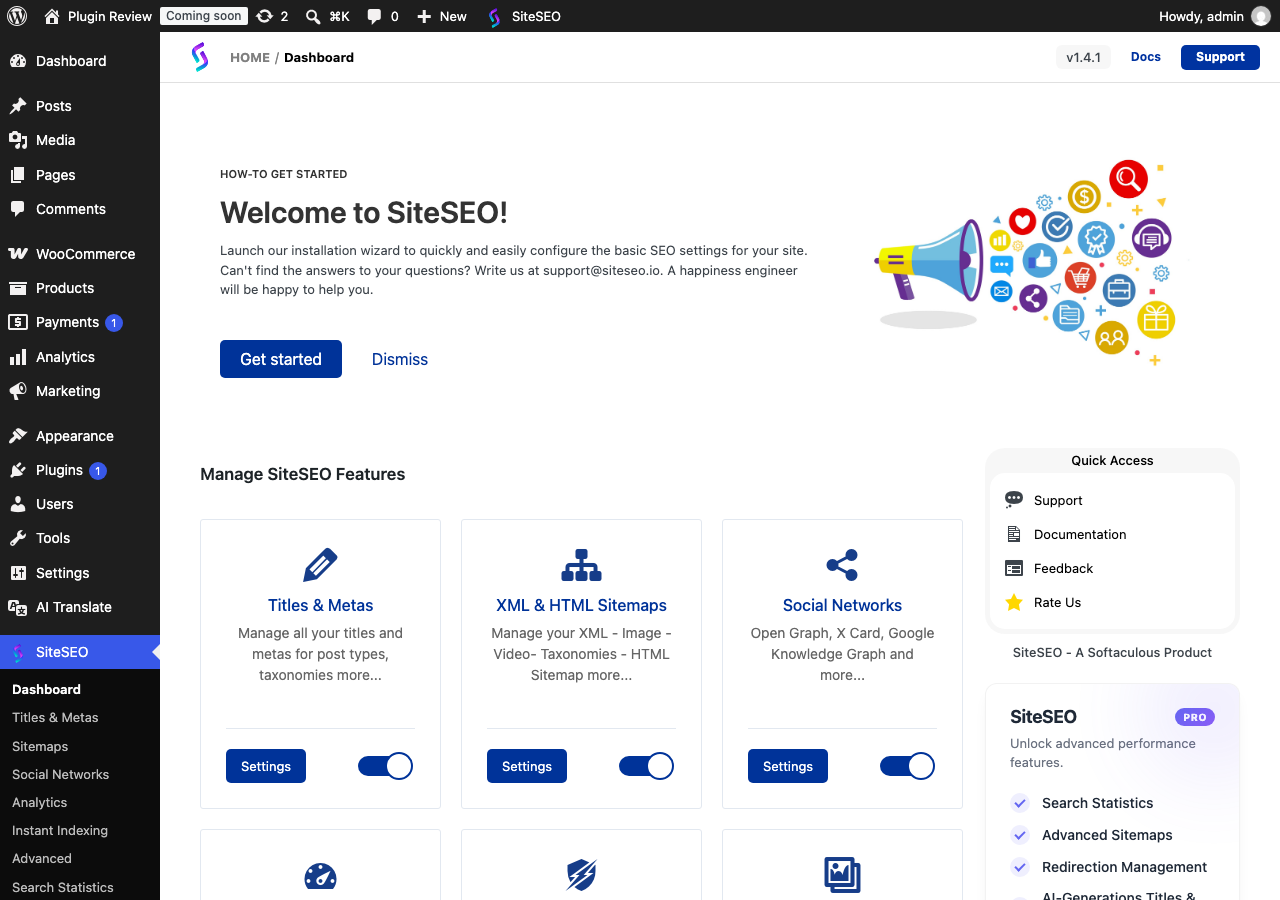Open Plugins in the sidebar

[80, 470]
